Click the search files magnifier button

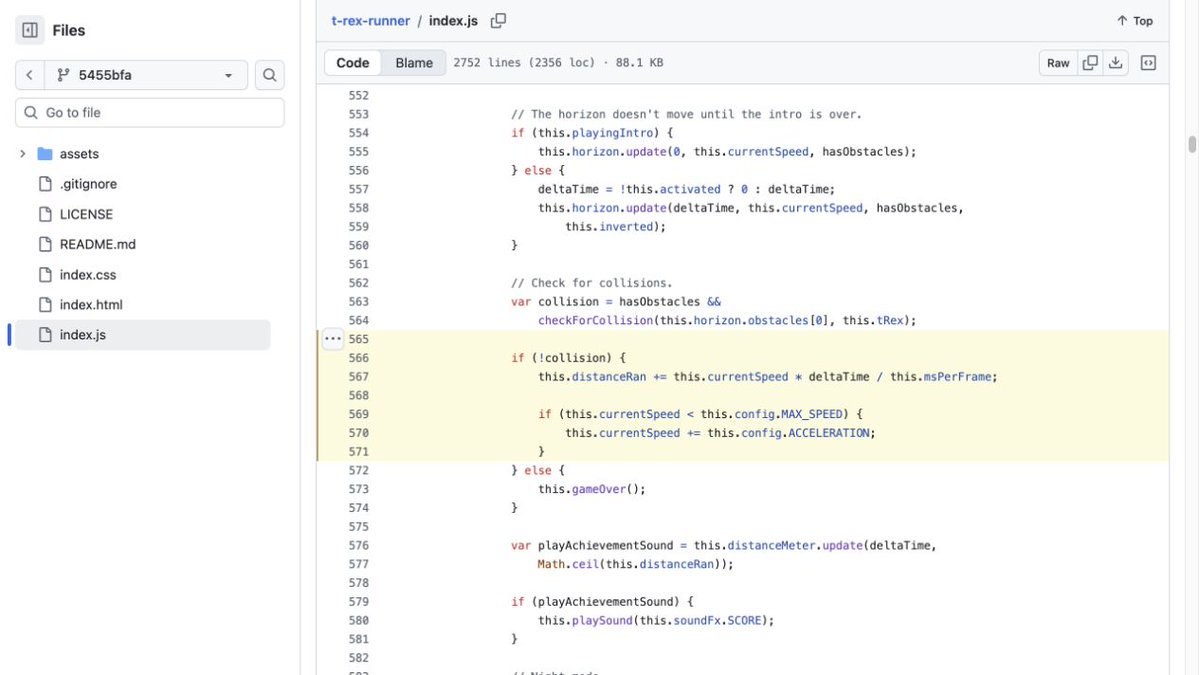tap(269, 75)
